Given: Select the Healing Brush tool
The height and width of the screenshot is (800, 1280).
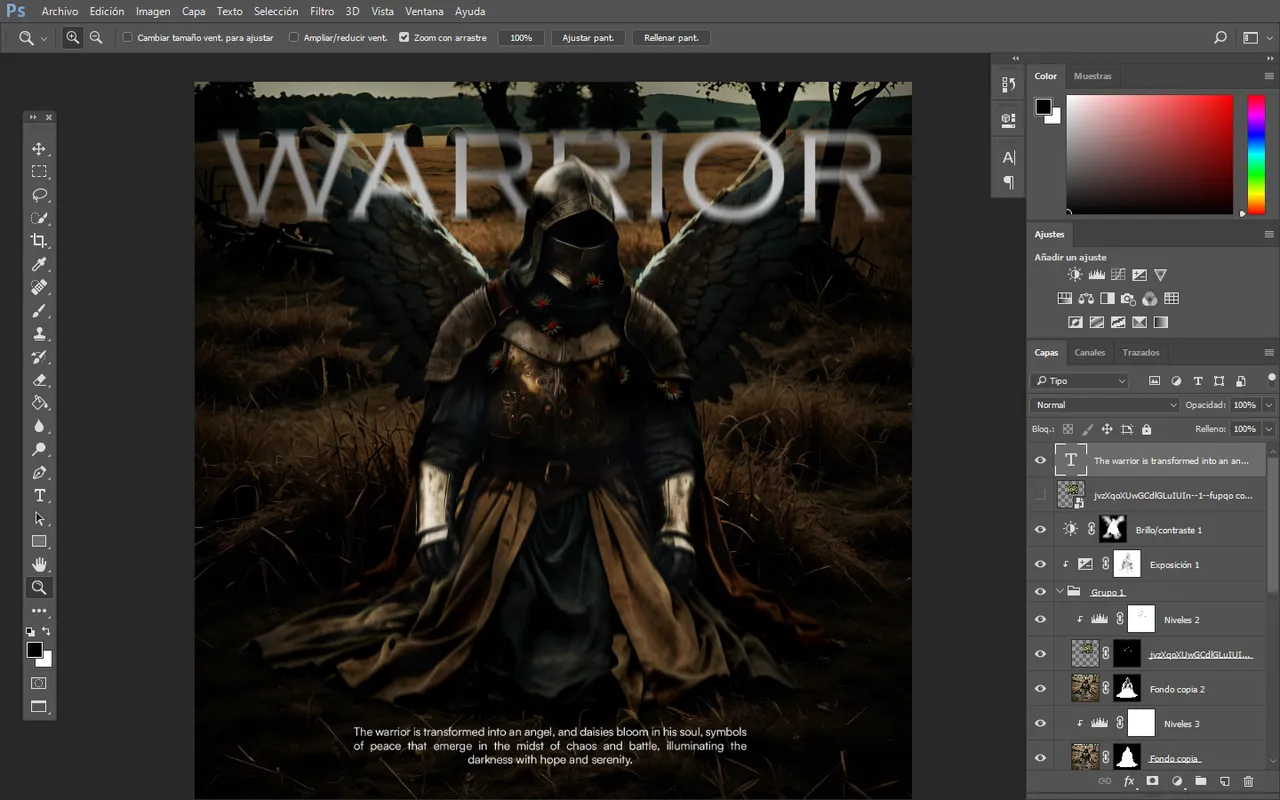Looking at the screenshot, I should 39,287.
